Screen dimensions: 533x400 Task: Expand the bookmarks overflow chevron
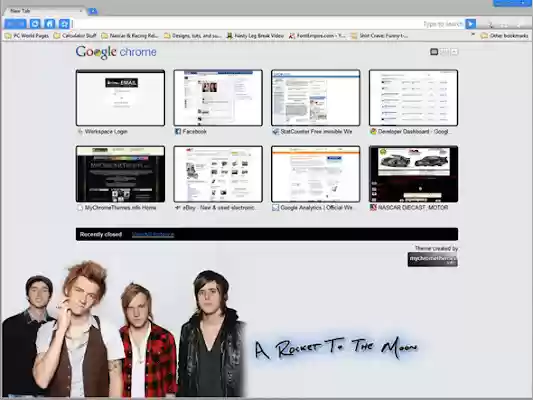coord(473,35)
